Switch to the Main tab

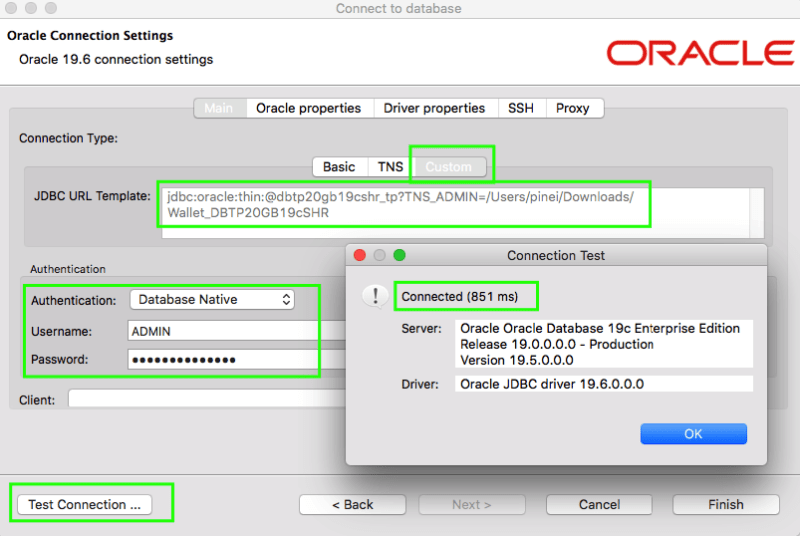coord(219,108)
